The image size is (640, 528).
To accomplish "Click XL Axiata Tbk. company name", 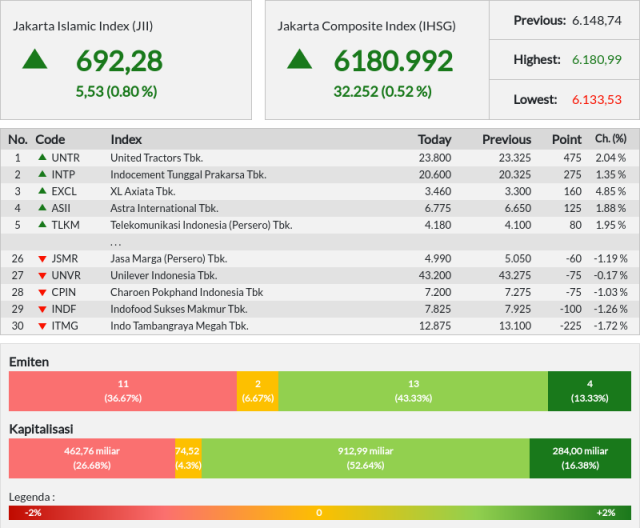I will (x=143, y=191).
